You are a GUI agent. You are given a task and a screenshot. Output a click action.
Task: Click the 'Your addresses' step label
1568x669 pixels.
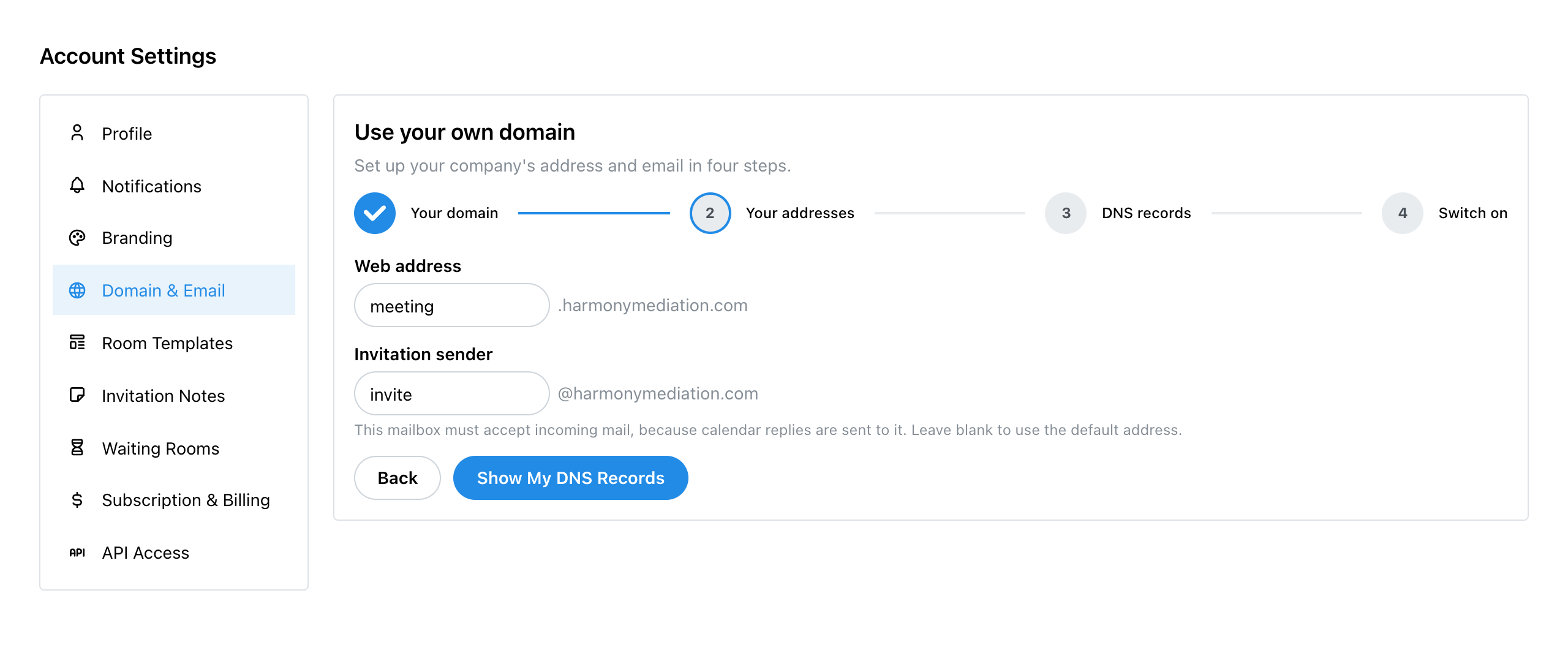pyautogui.click(x=800, y=213)
